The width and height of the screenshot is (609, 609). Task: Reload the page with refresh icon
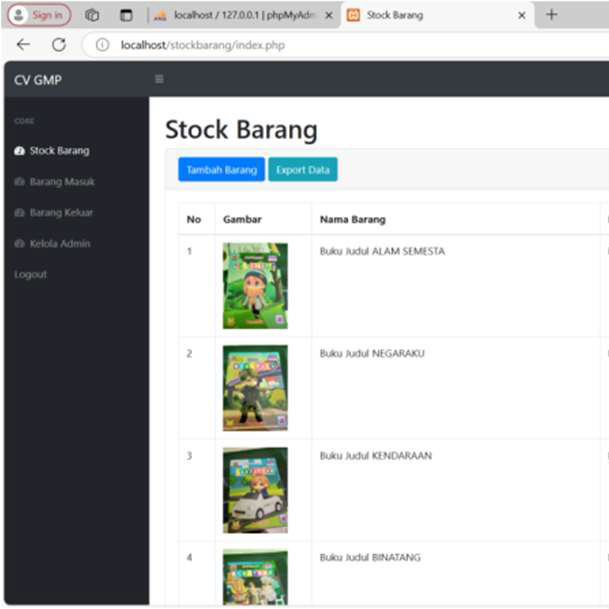pos(59,45)
